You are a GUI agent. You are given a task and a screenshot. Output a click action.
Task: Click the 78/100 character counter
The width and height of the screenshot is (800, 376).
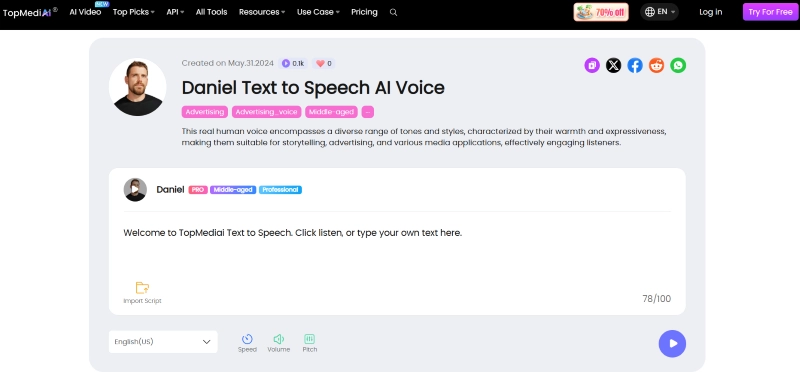(657, 299)
